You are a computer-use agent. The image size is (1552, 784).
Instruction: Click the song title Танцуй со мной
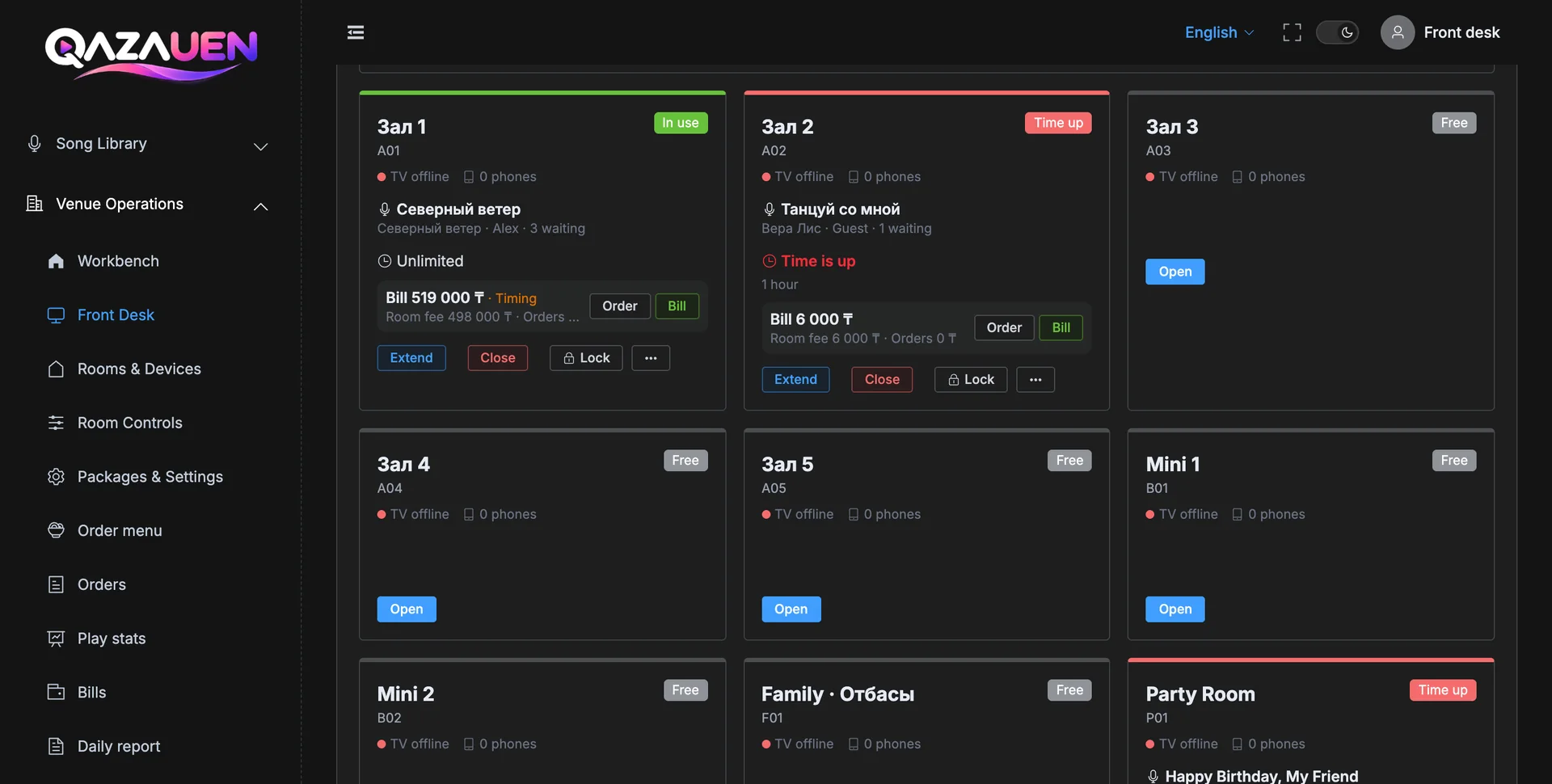tap(841, 209)
